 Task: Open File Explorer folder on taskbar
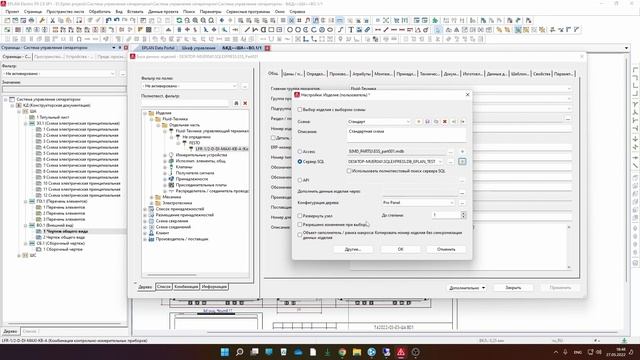pyautogui.click(x=357, y=352)
